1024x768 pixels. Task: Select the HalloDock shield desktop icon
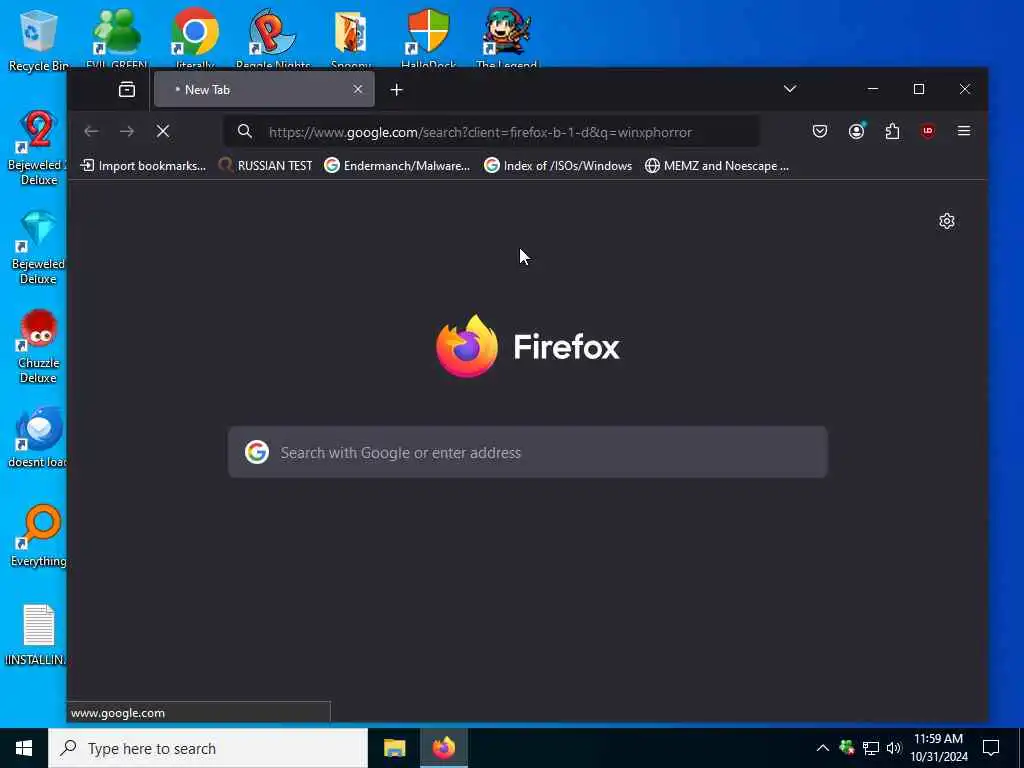point(428,38)
